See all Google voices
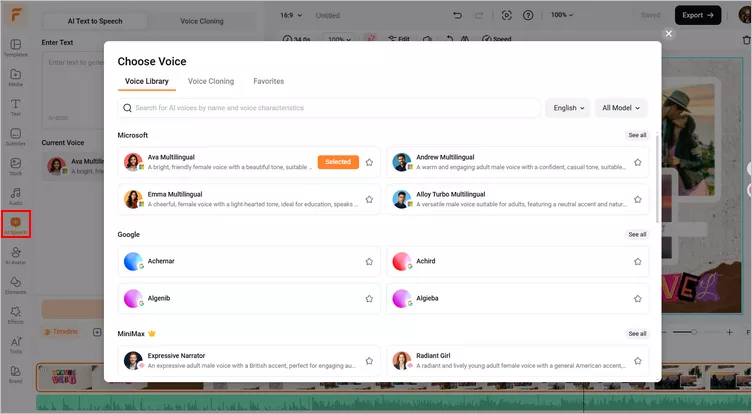The image size is (752, 414). pos(637,235)
